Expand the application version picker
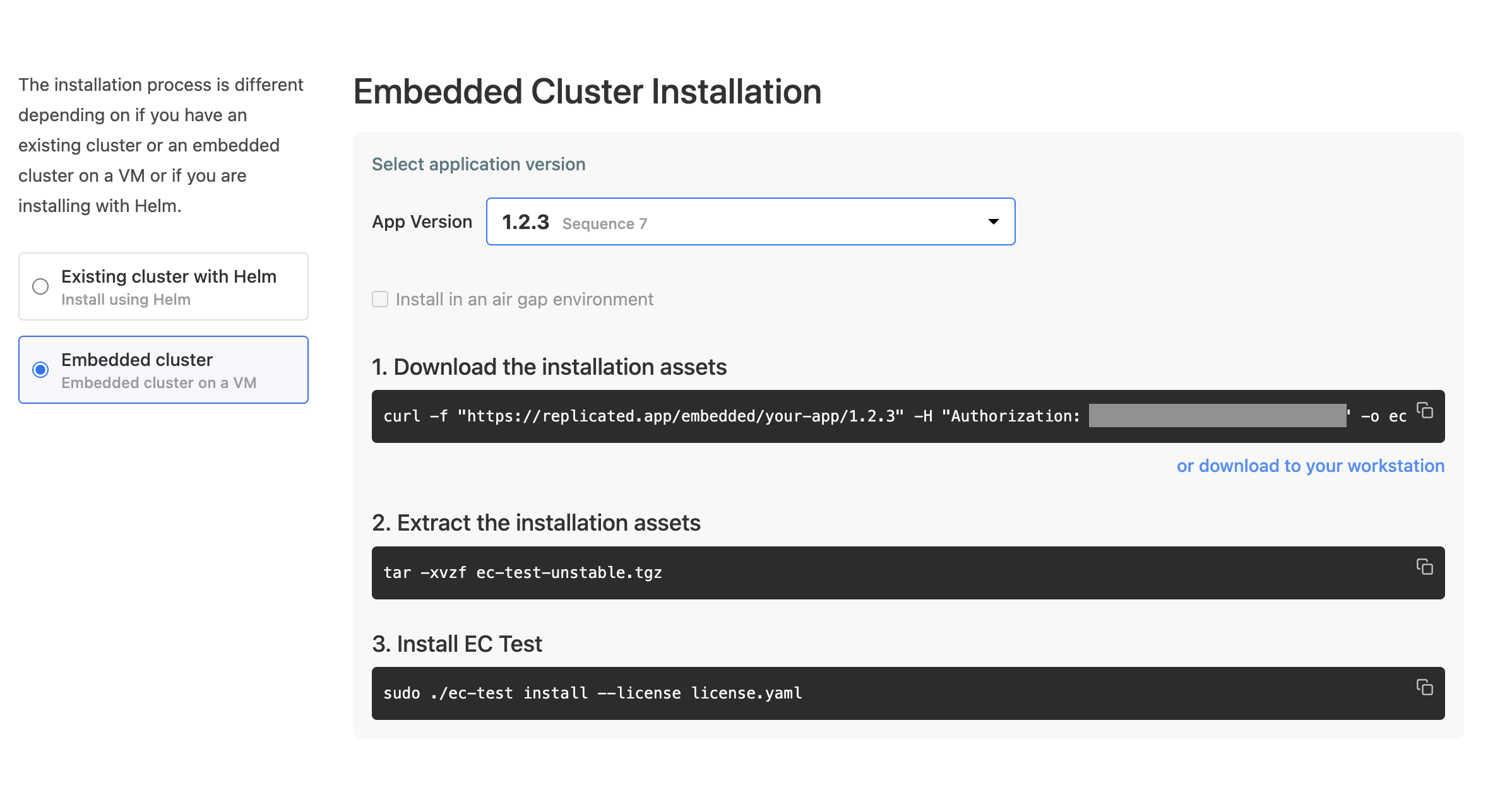The image size is (1512, 795). (x=750, y=221)
